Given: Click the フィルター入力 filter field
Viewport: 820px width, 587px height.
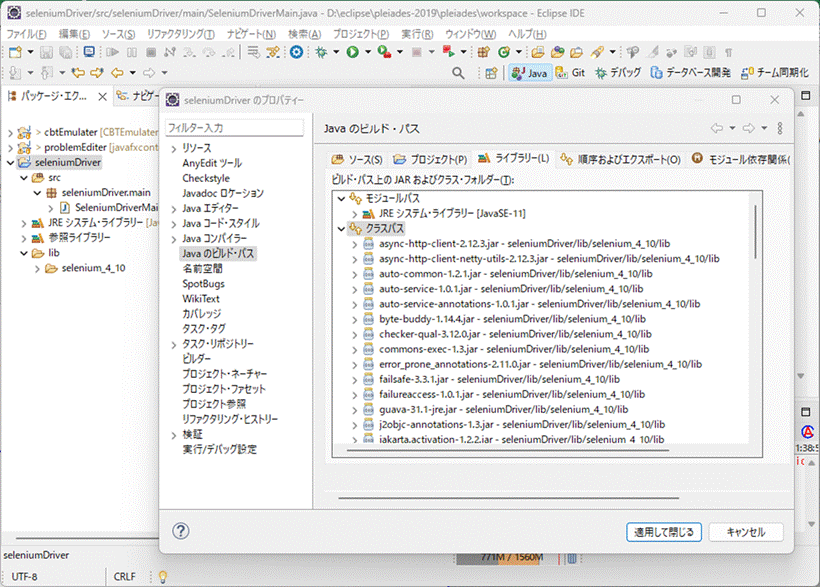Looking at the screenshot, I should (234, 128).
